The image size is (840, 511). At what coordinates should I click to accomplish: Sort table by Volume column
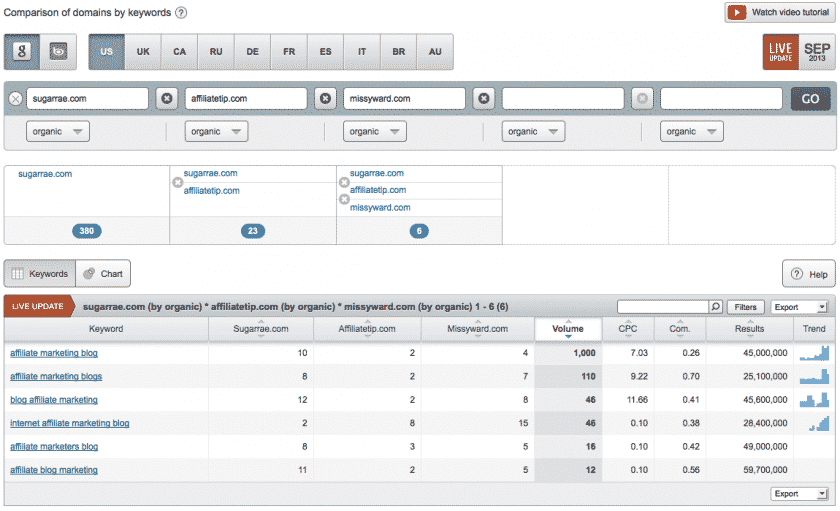[568, 329]
